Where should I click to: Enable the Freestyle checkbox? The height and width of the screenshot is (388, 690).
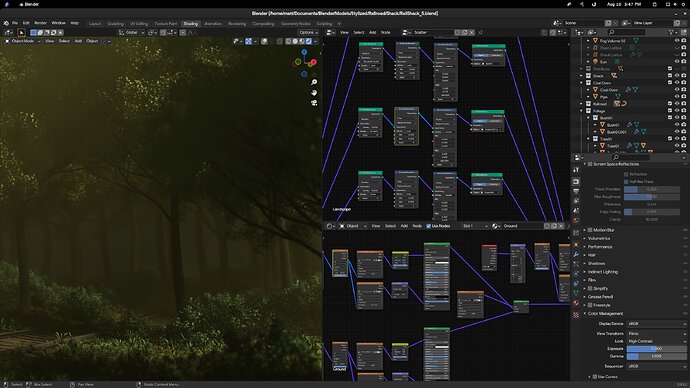[590, 305]
